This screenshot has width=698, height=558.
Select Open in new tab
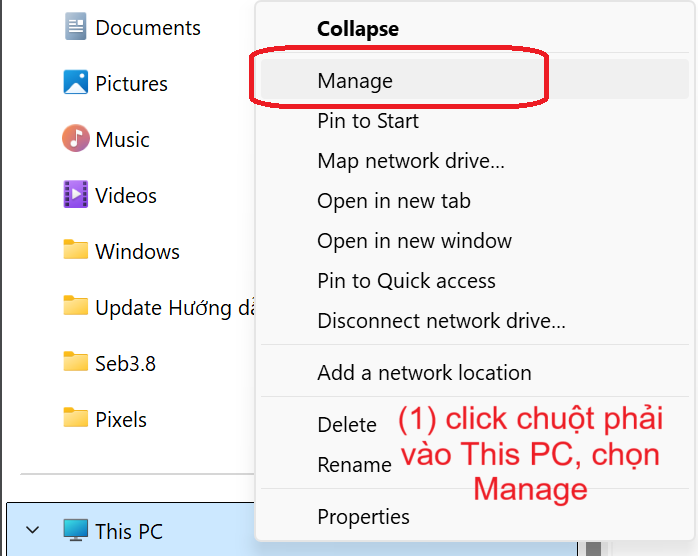[x=394, y=201]
